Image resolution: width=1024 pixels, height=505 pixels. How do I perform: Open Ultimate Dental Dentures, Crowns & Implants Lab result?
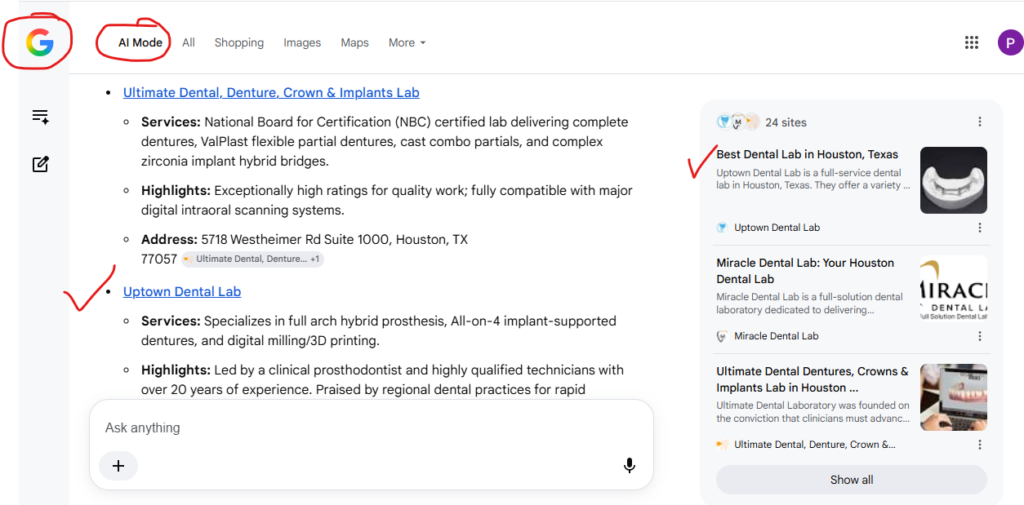tap(812, 380)
